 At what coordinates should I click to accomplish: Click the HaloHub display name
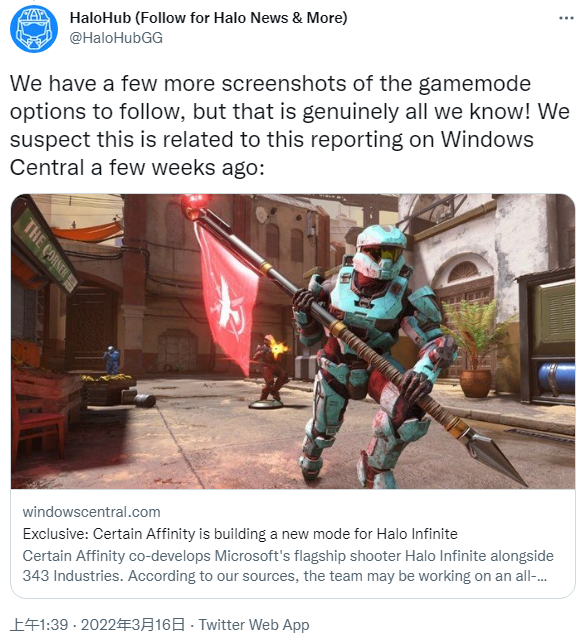pyautogui.click(x=208, y=18)
